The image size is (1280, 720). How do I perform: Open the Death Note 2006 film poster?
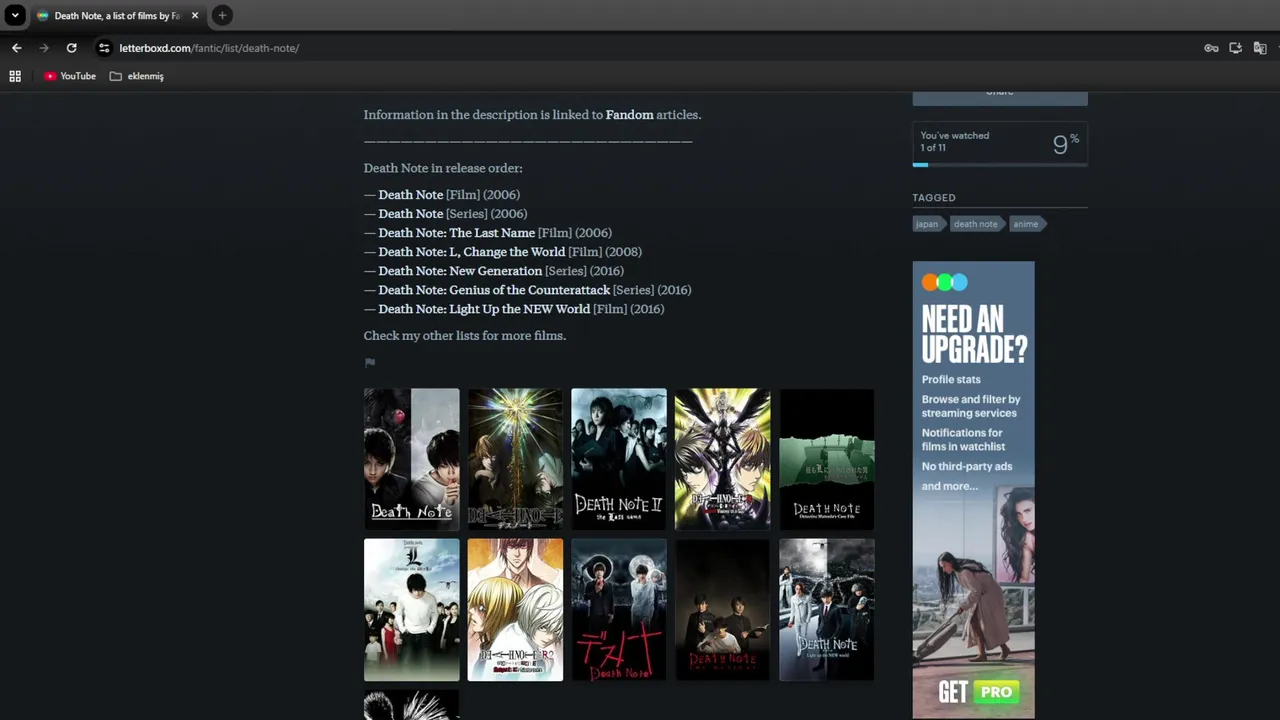coord(411,459)
